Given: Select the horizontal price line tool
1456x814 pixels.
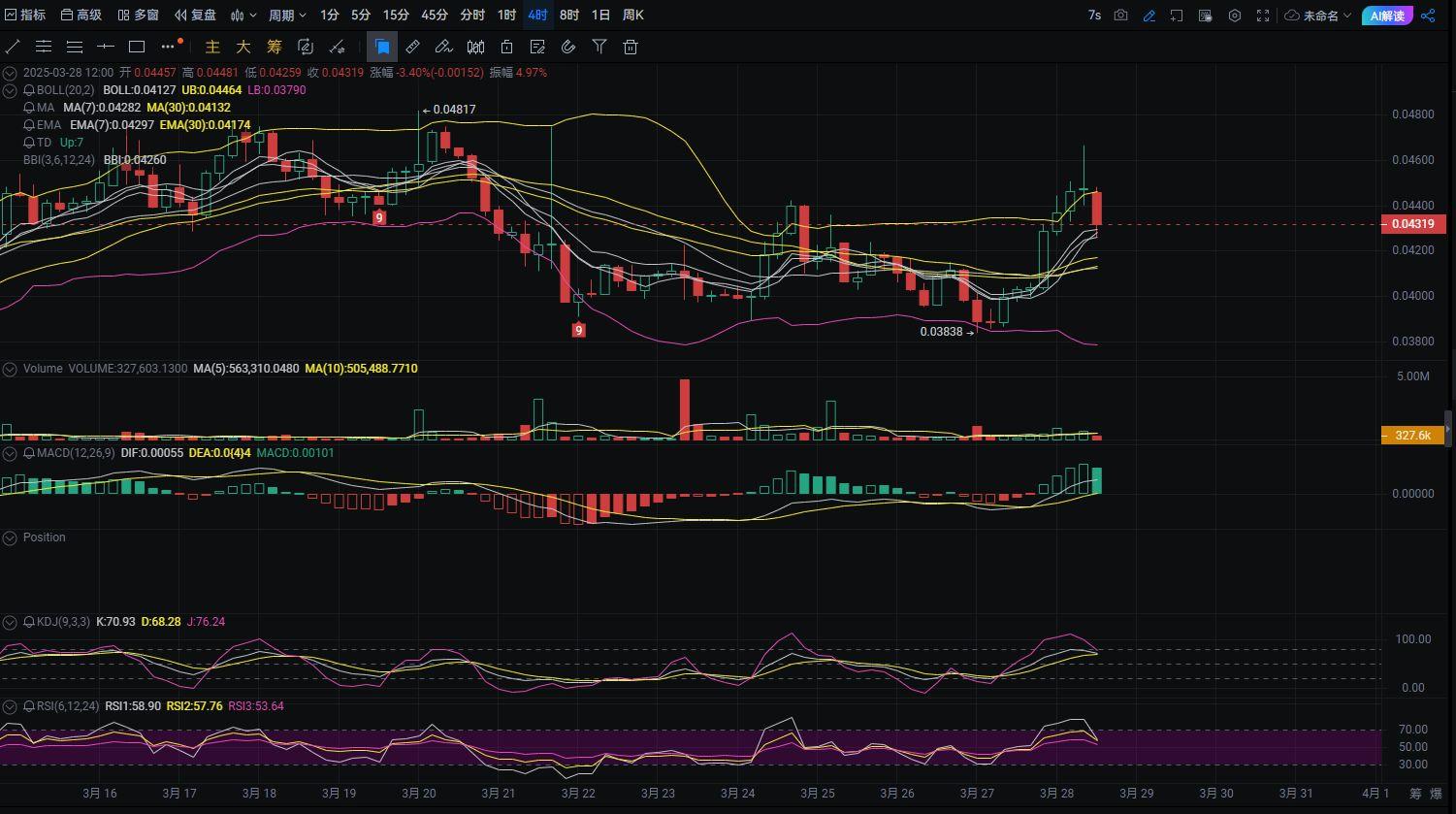Looking at the screenshot, I should pos(106,47).
